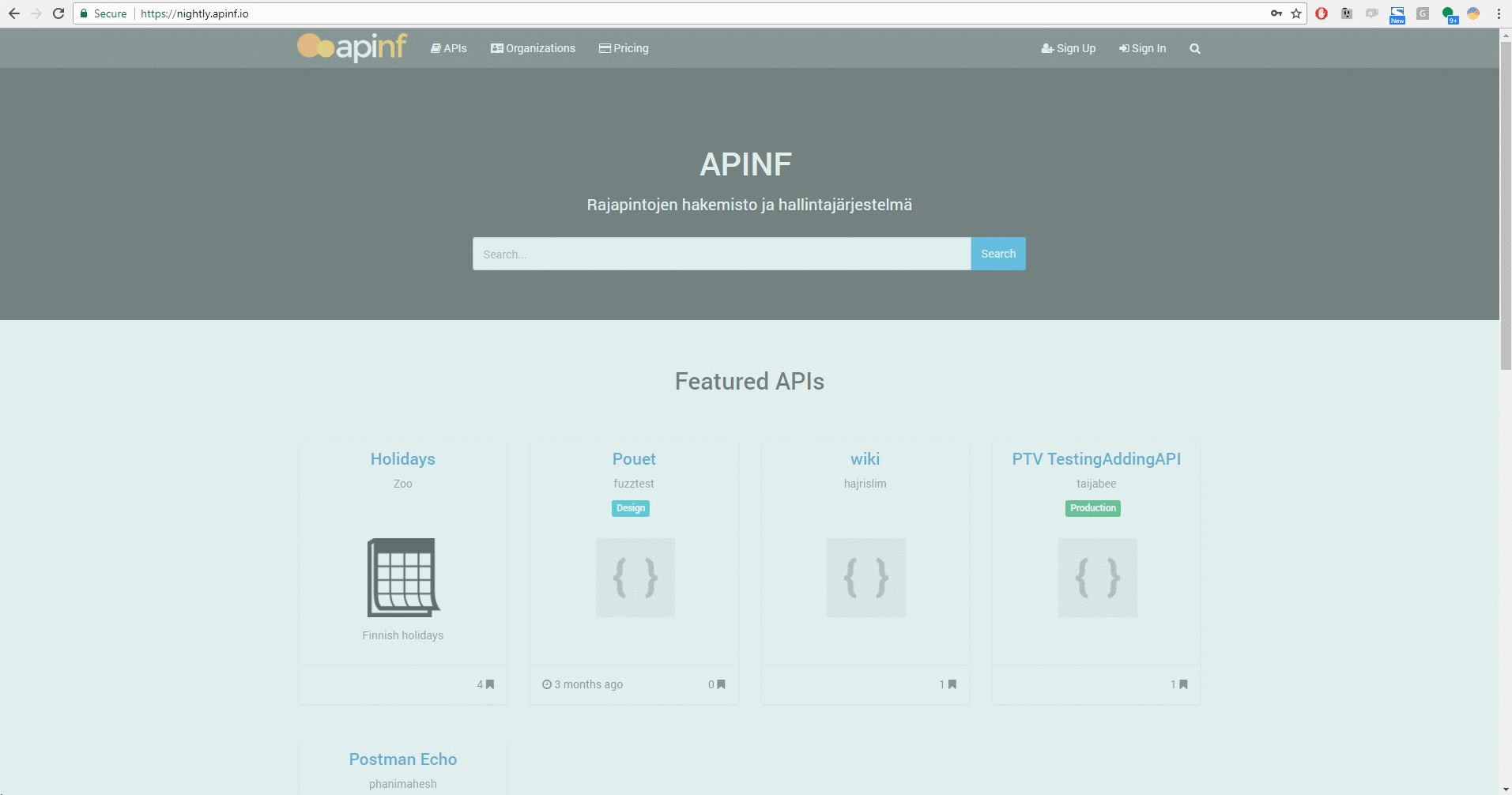Click the taijabee author text
Image resolution: width=1512 pixels, height=795 pixels.
[x=1096, y=484]
